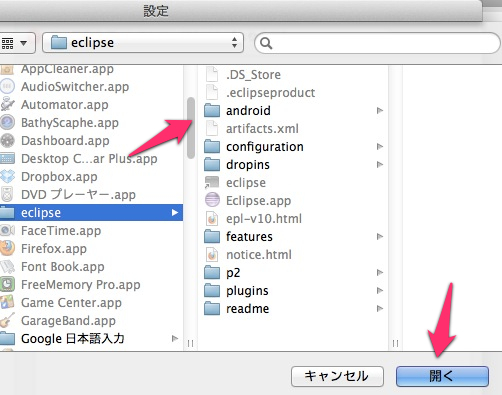Click the Eclipse.app file name
Viewport: 502px width, 395px height.
(258, 201)
